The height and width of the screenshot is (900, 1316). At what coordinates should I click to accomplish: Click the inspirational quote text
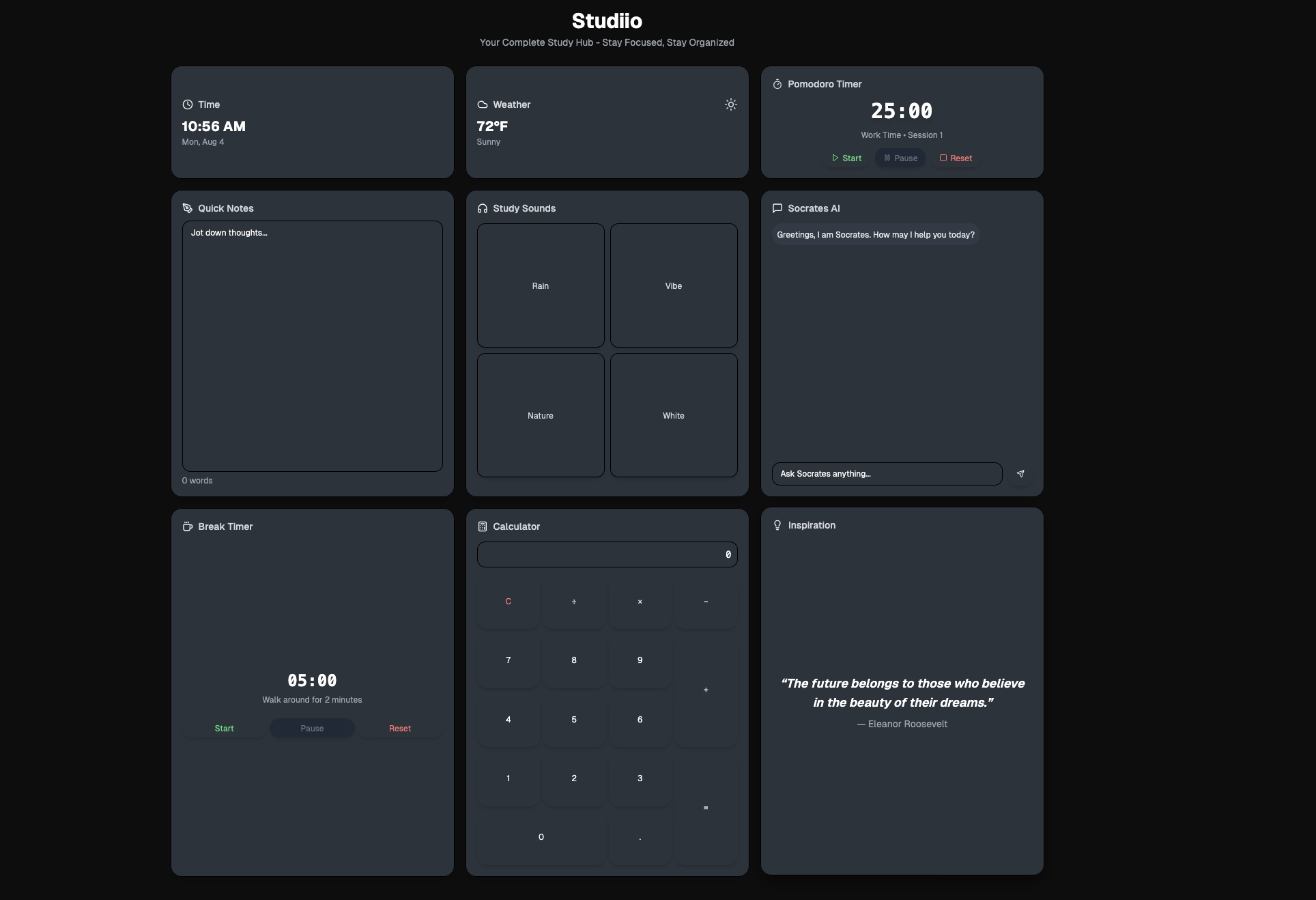tap(902, 692)
